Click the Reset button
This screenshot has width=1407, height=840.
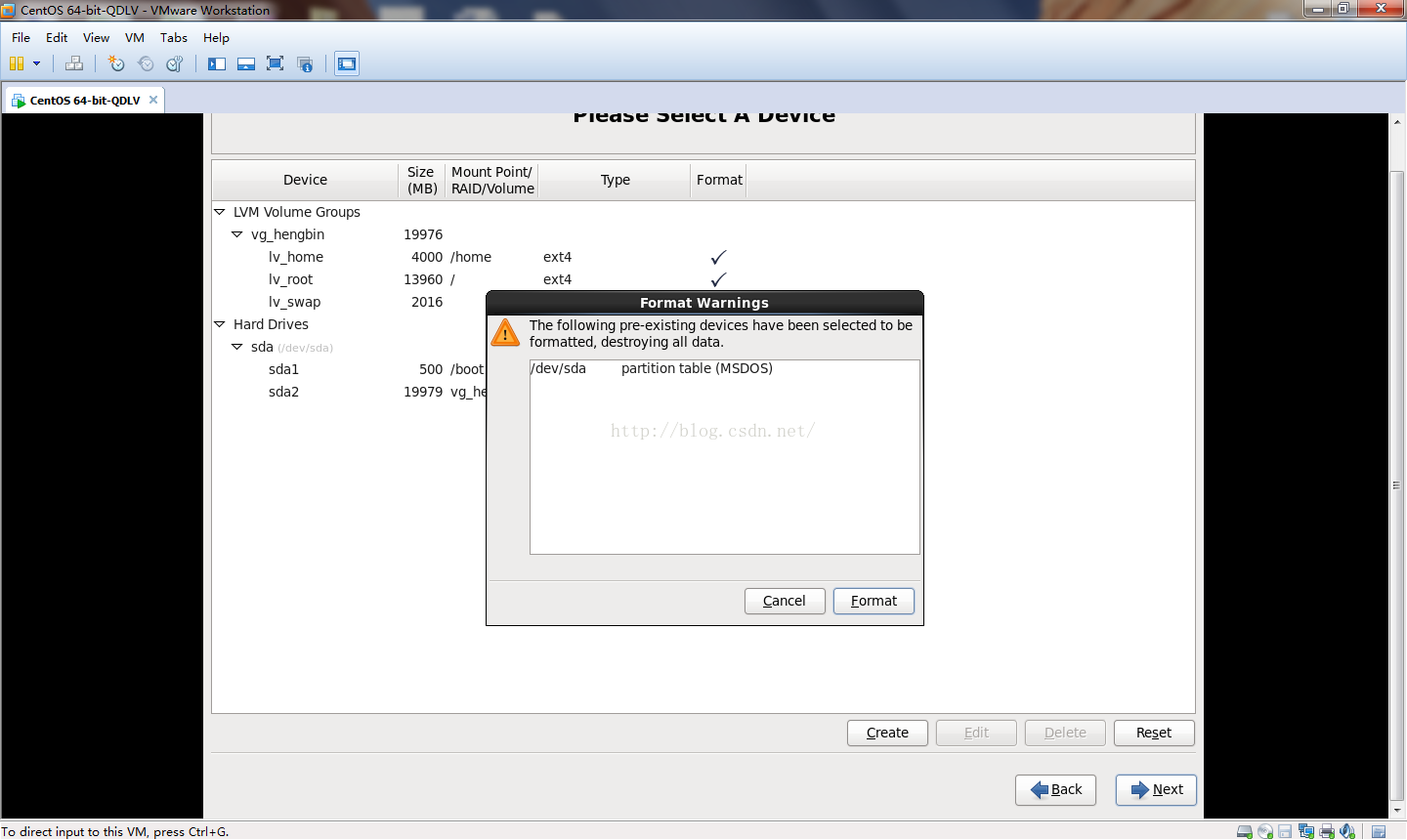click(x=1154, y=733)
